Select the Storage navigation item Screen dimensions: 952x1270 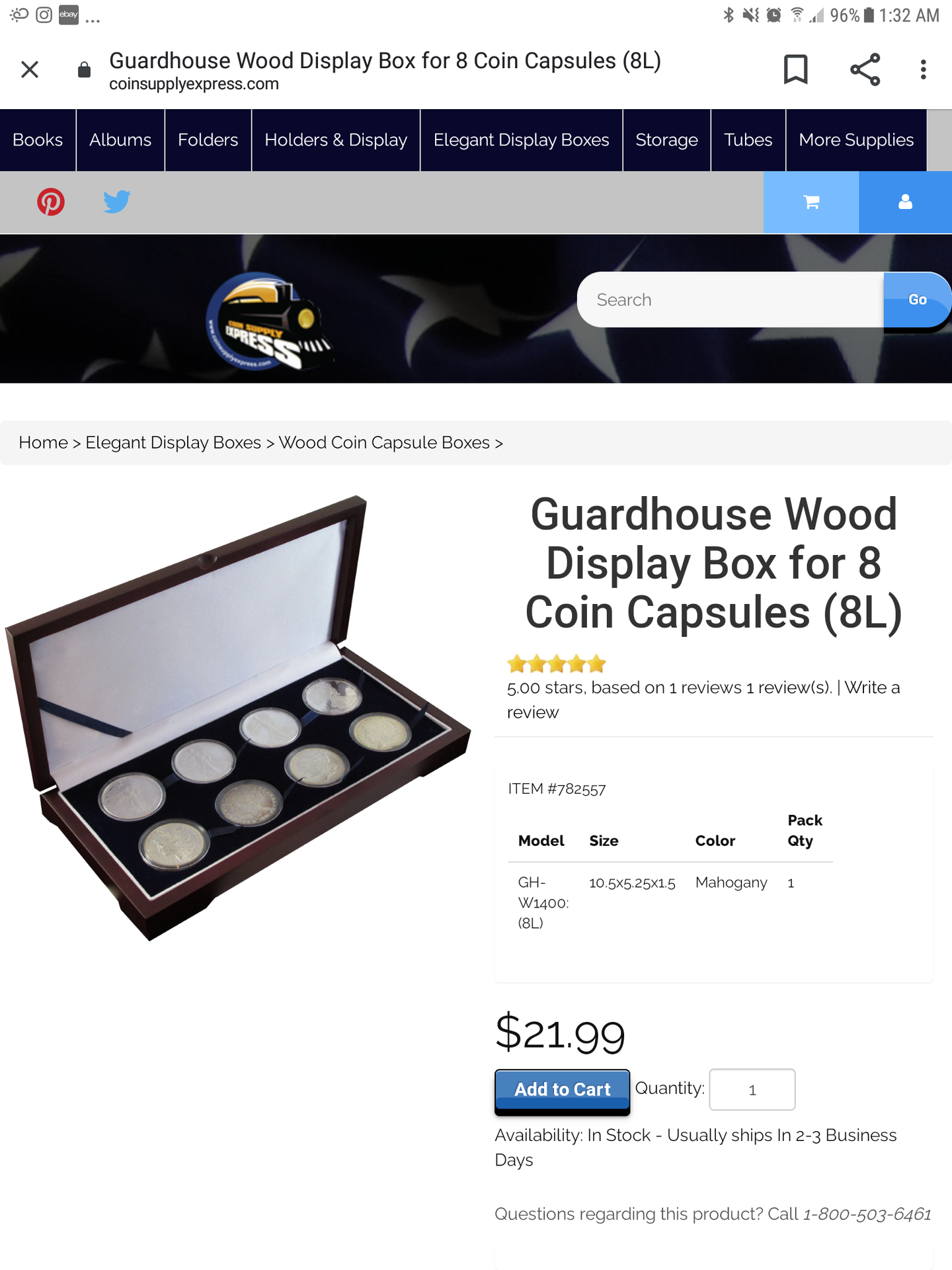coord(666,140)
